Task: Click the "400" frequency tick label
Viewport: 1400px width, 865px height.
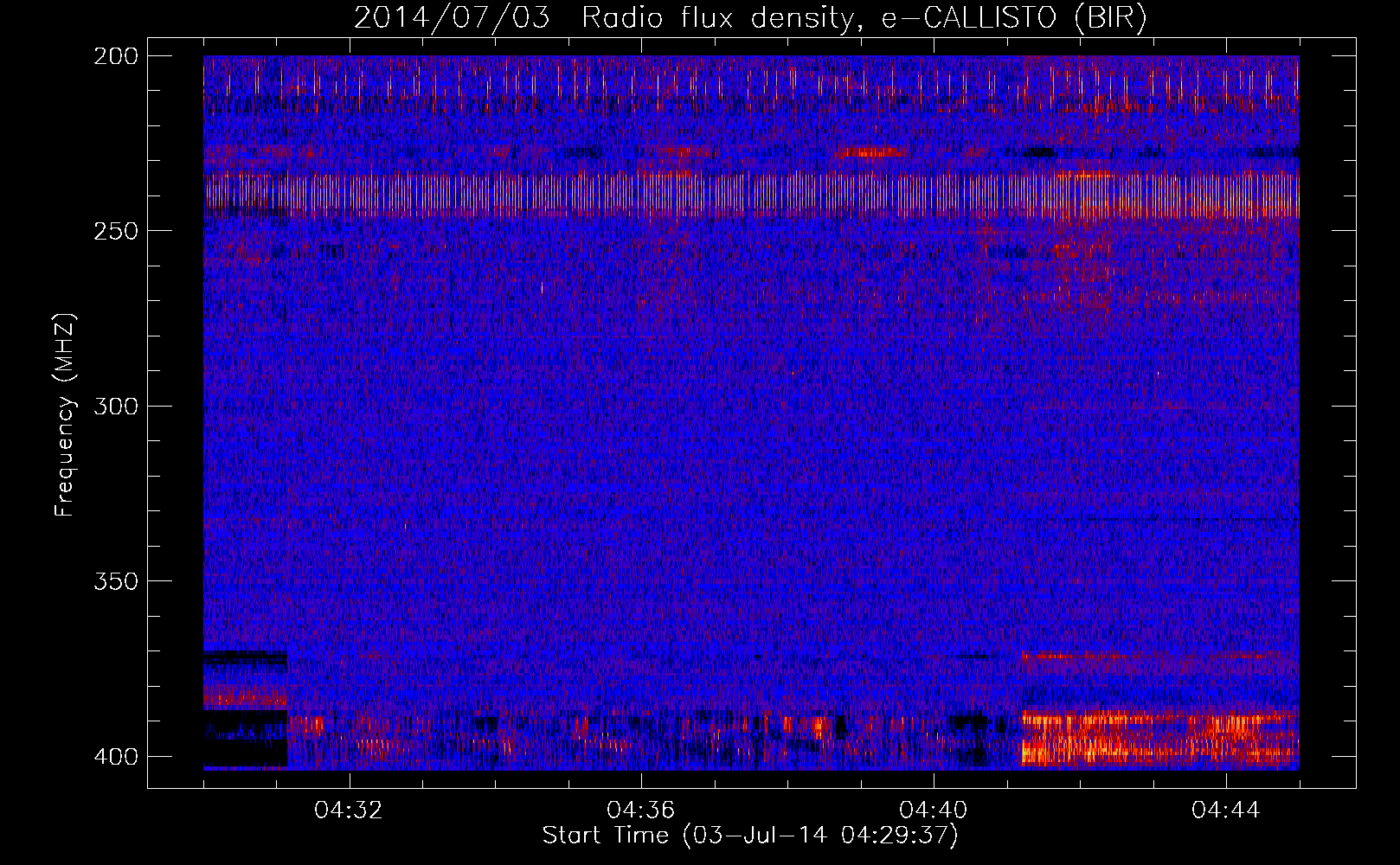Action: [x=115, y=757]
